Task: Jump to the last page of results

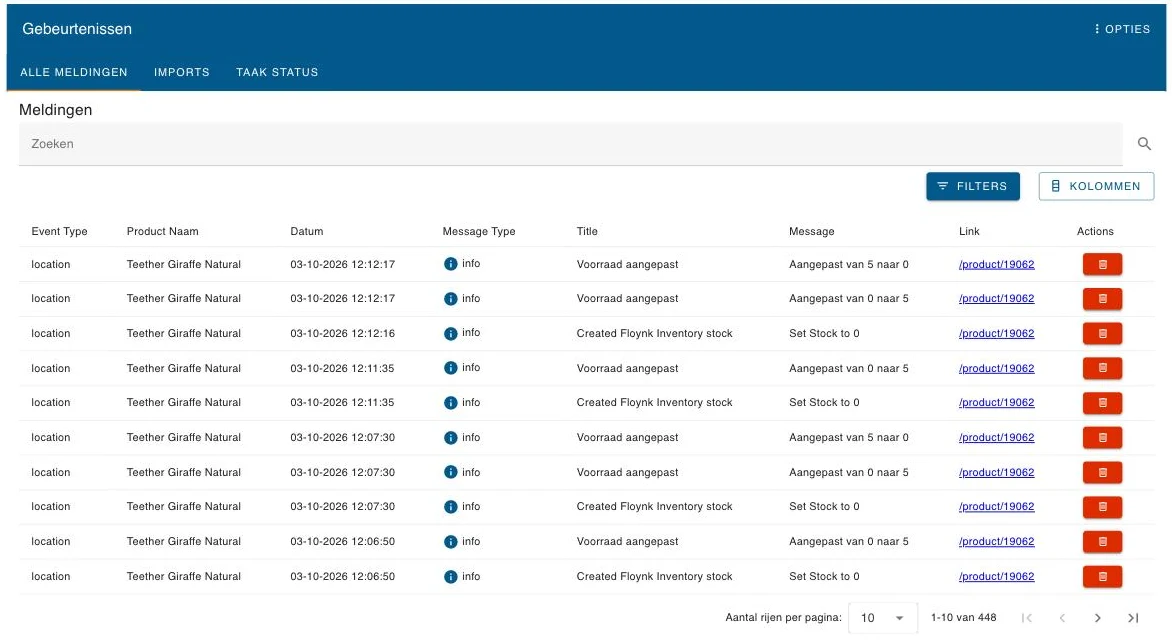Action: click(1133, 618)
